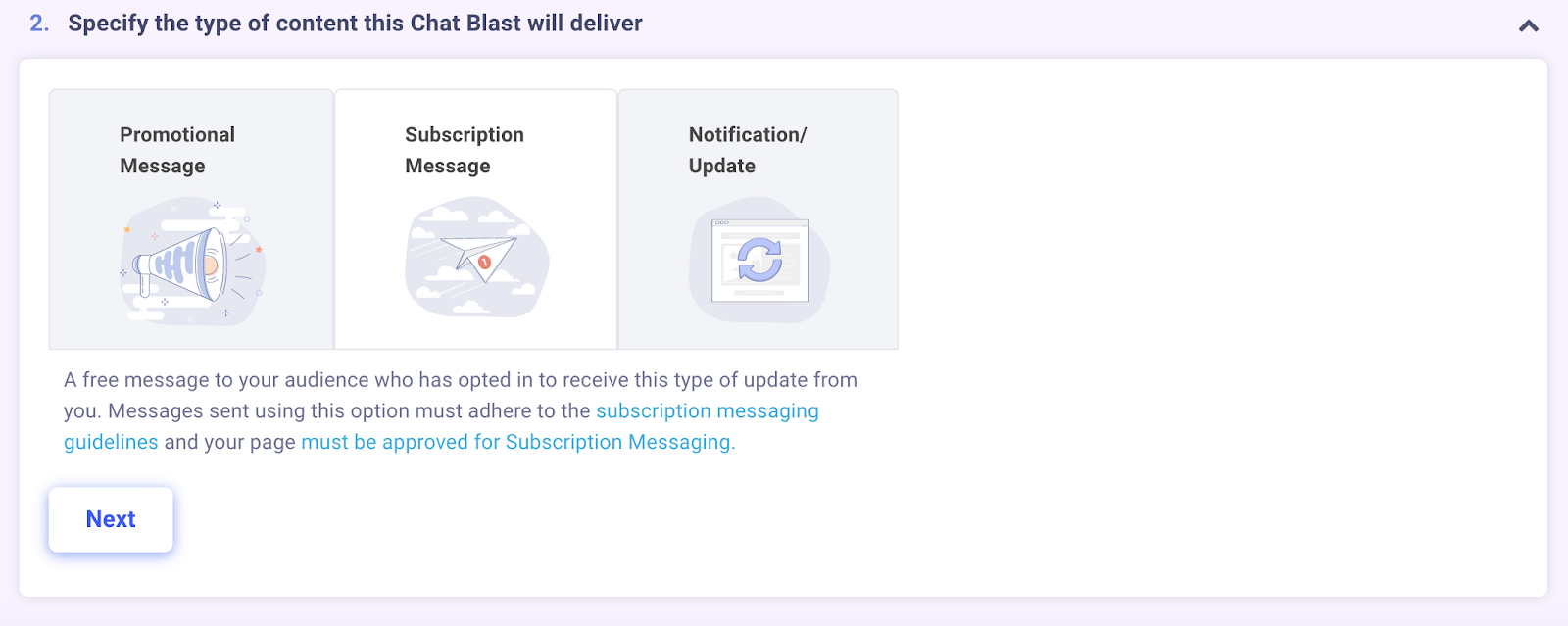Click the red badge on paper airplane
This screenshot has width=1568, height=626.
484,262
